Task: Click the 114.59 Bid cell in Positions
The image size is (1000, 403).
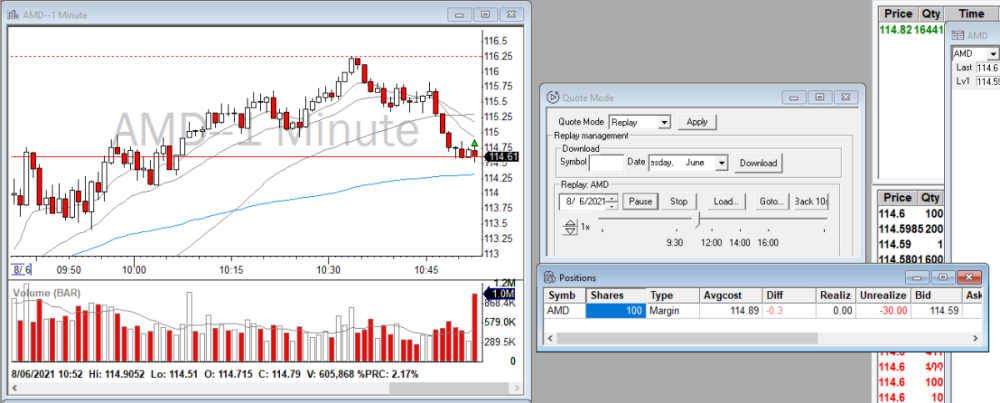Action: (x=936, y=311)
